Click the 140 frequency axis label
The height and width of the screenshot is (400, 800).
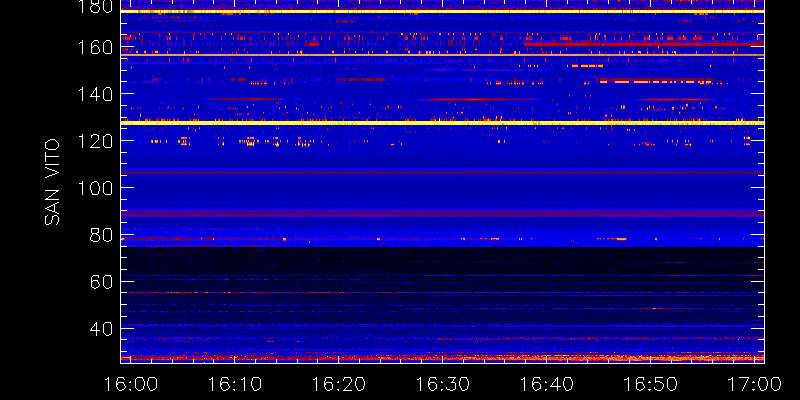click(x=95, y=94)
